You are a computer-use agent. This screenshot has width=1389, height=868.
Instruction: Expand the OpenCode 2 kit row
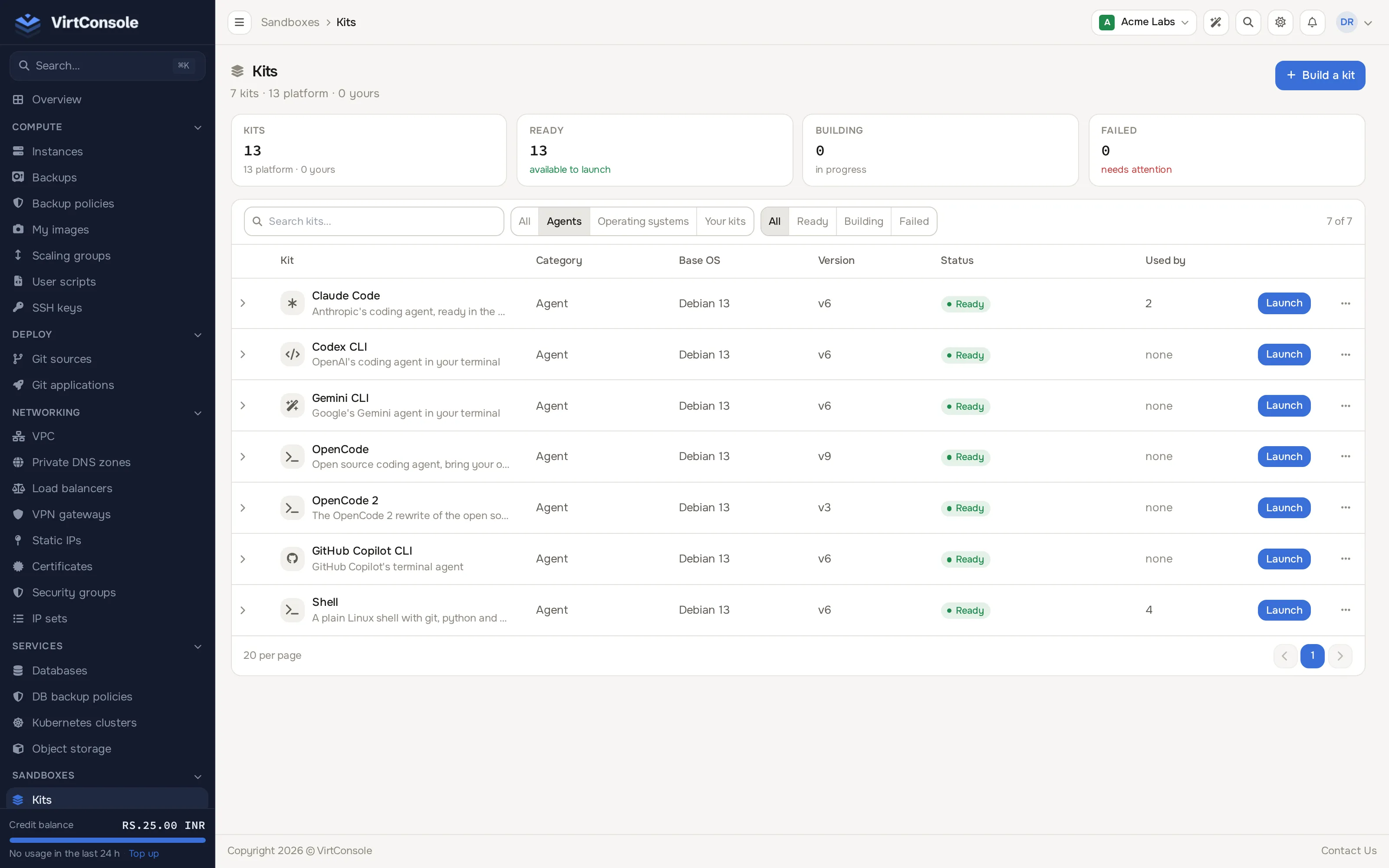coord(243,507)
